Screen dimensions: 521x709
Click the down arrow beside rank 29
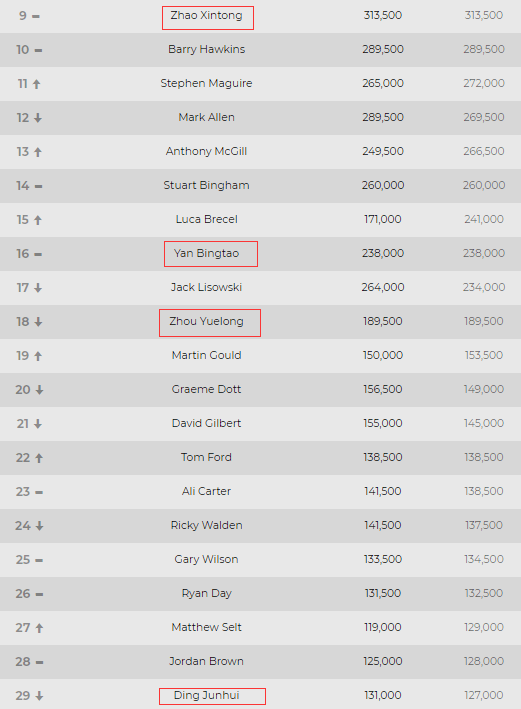pyautogui.click(x=39, y=696)
